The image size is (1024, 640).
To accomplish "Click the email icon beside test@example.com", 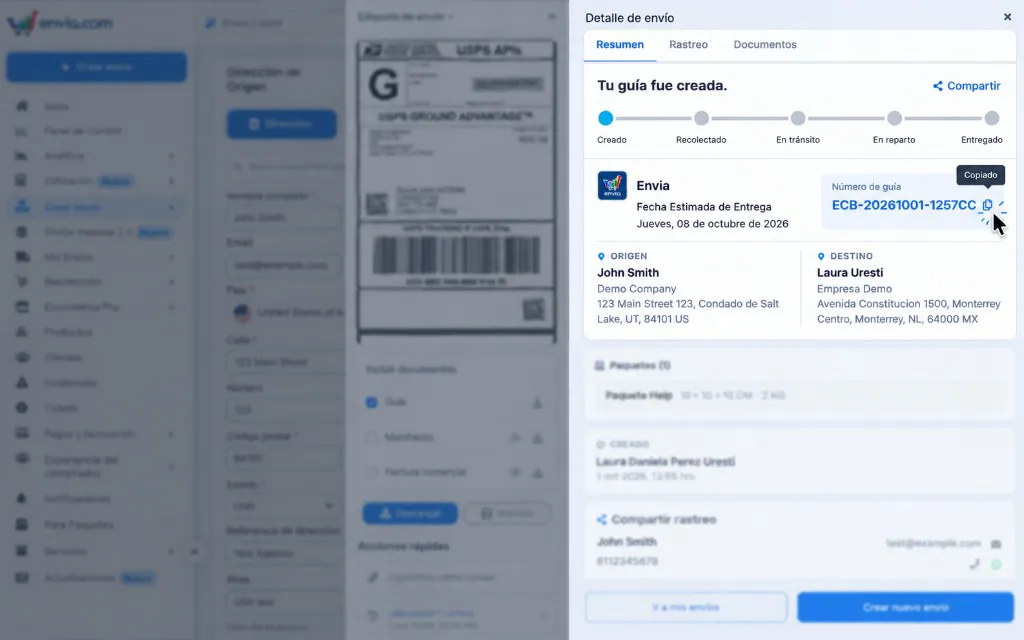I will pos(996,543).
